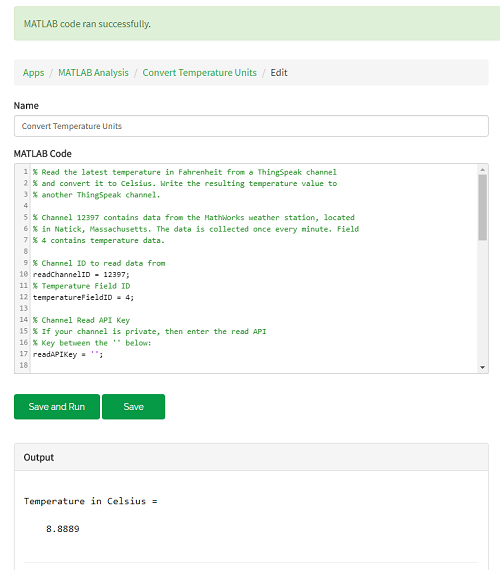Click line number 17 in editor gutter
500x570 pixels.
tap(24, 354)
